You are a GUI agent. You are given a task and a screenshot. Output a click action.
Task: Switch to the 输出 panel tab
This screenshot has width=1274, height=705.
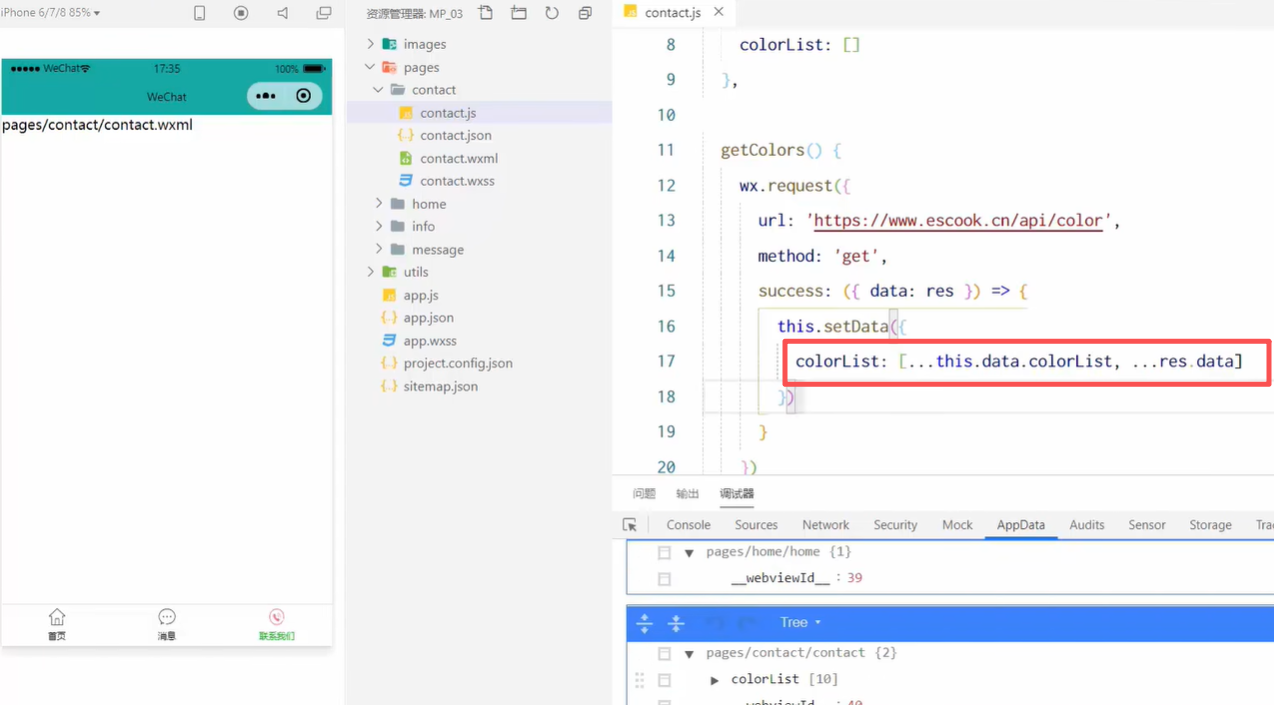pos(688,494)
